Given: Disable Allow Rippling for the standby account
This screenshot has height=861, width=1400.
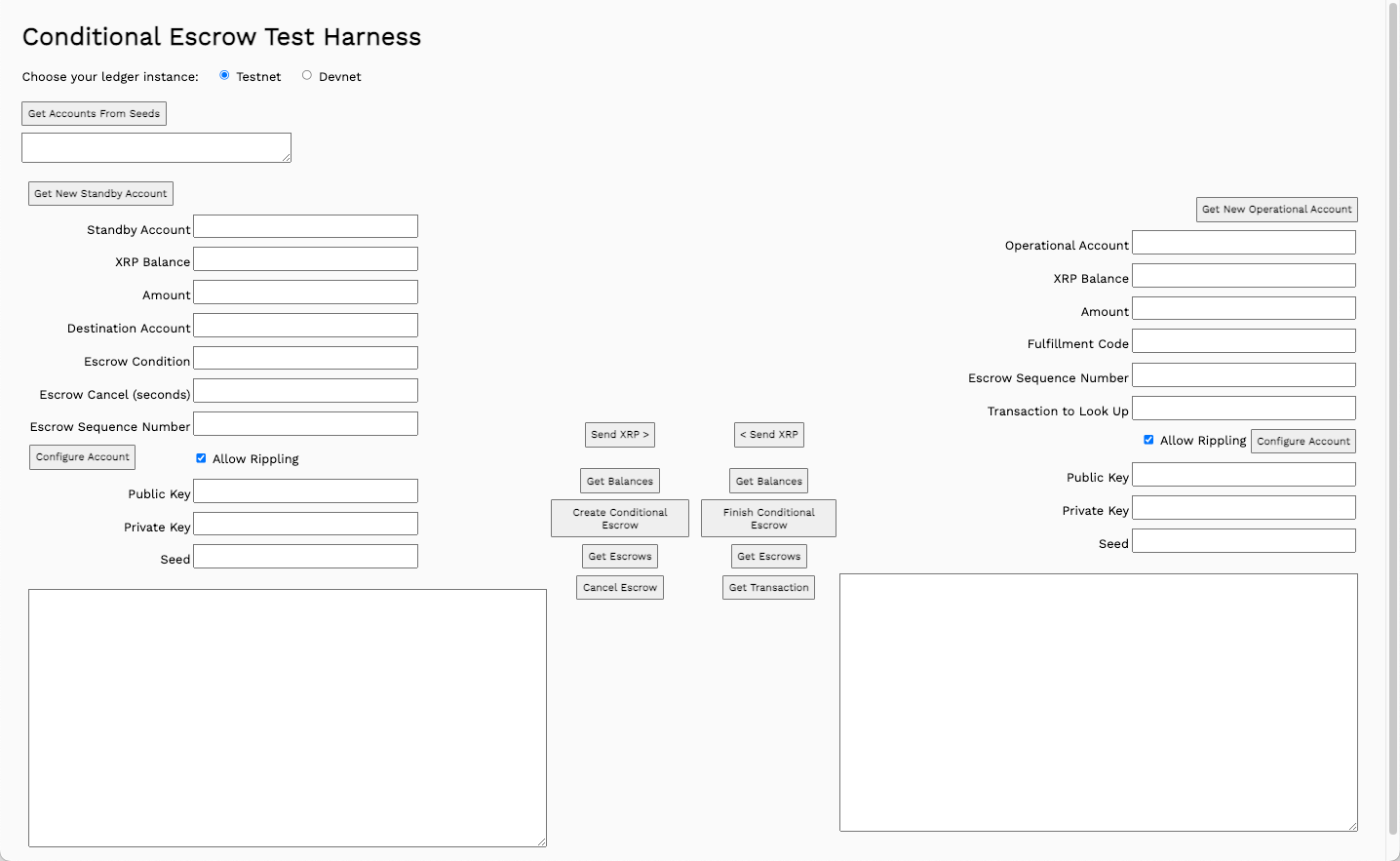Looking at the screenshot, I should click(x=201, y=458).
